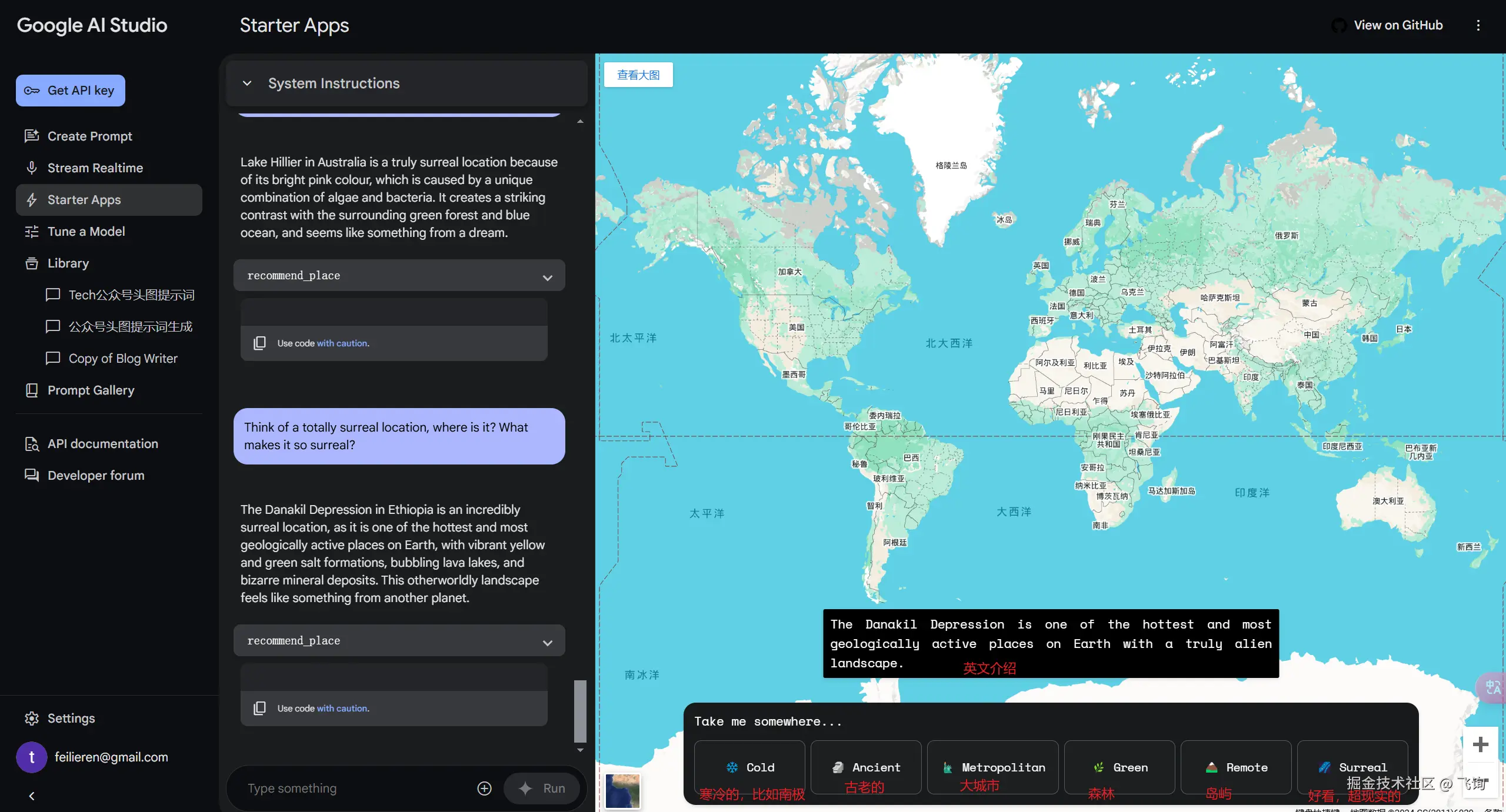Click the translate bubble icon on the map edge
The image size is (1506, 812).
click(x=1492, y=687)
